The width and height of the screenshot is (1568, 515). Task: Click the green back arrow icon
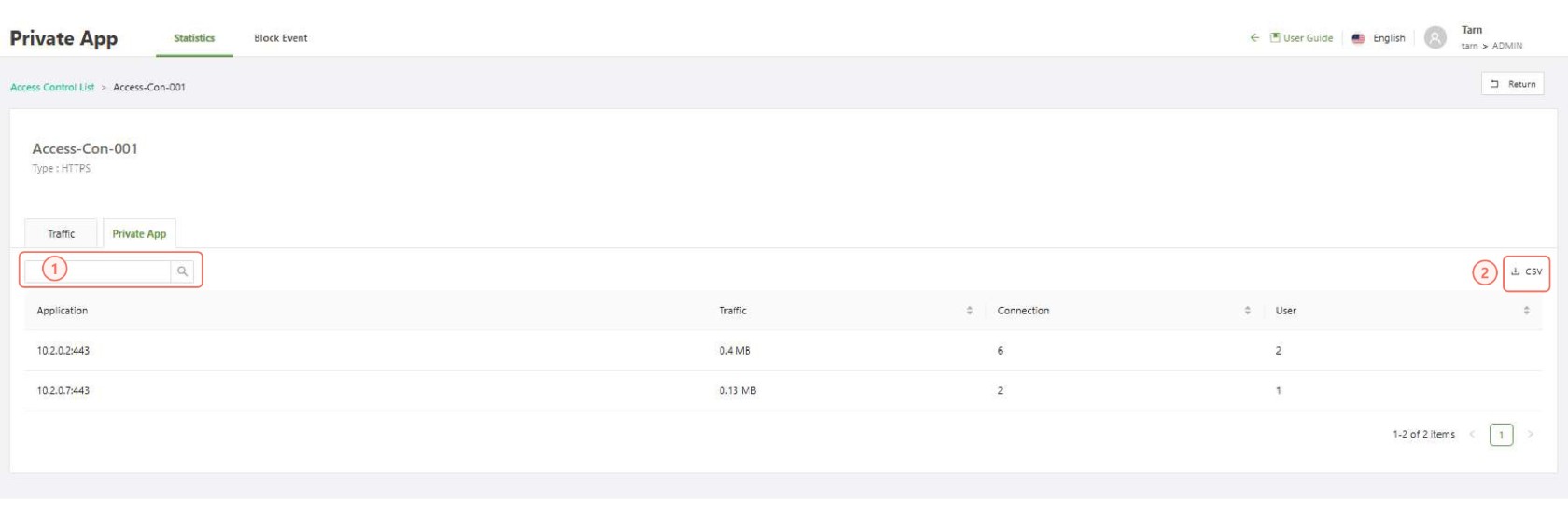point(1254,38)
